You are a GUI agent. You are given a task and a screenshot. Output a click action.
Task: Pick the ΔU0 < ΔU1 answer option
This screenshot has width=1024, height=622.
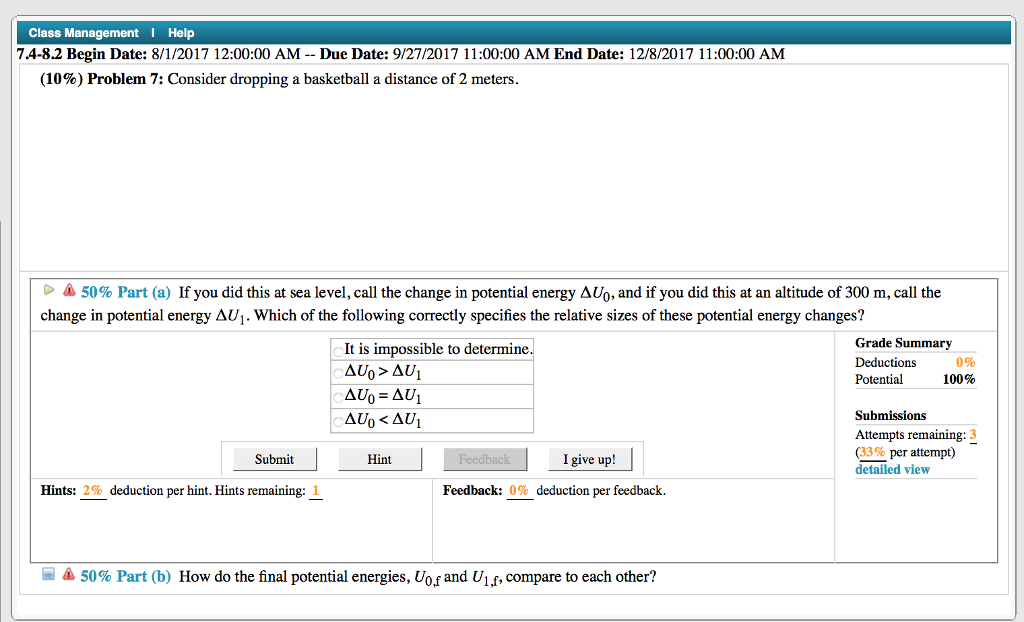click(338, 421)
